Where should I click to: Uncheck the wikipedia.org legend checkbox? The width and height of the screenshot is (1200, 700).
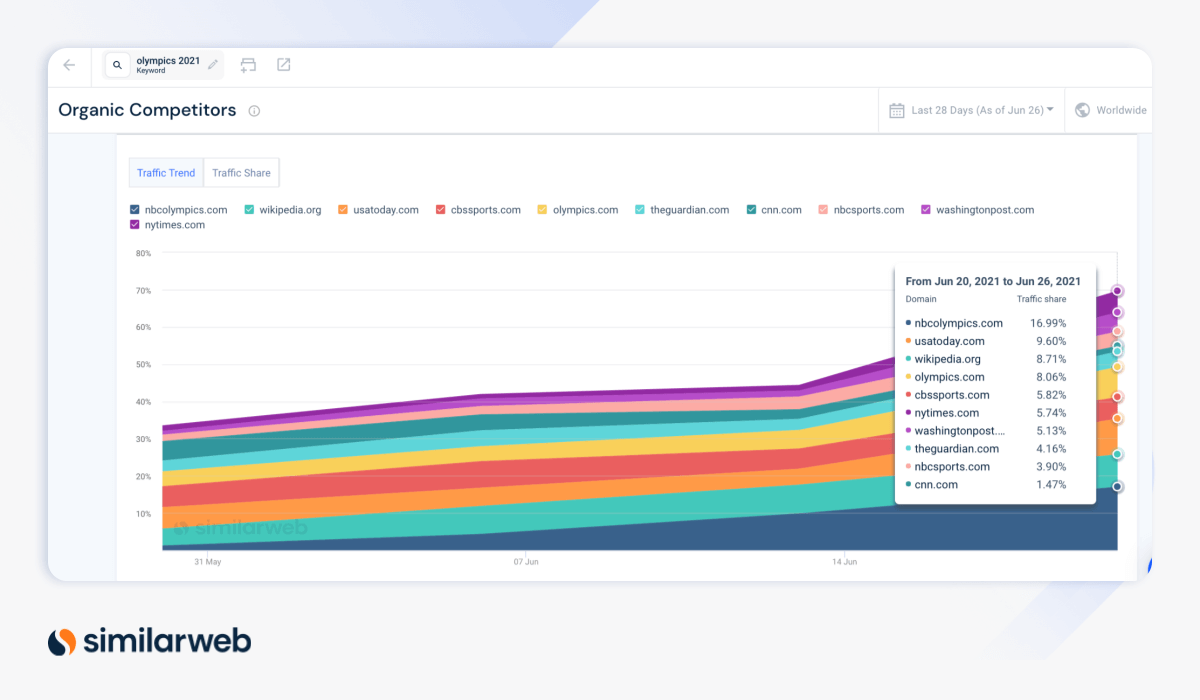250,210
